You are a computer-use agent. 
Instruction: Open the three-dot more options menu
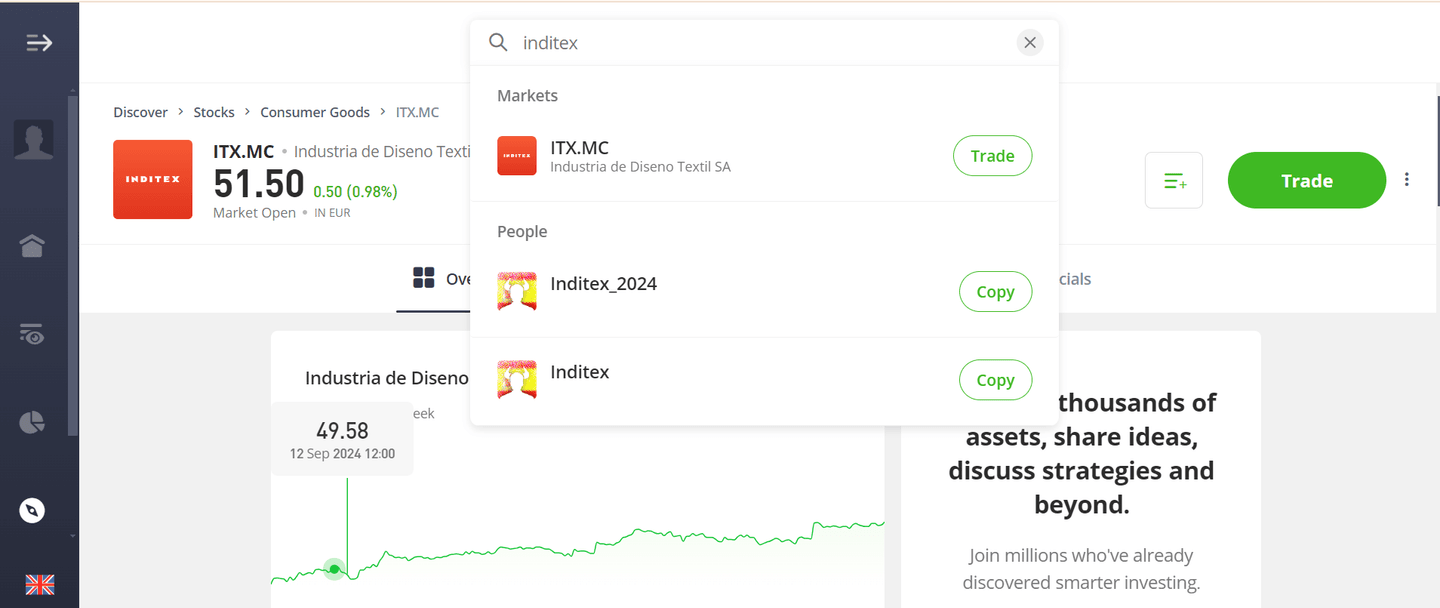point(1407,180)
